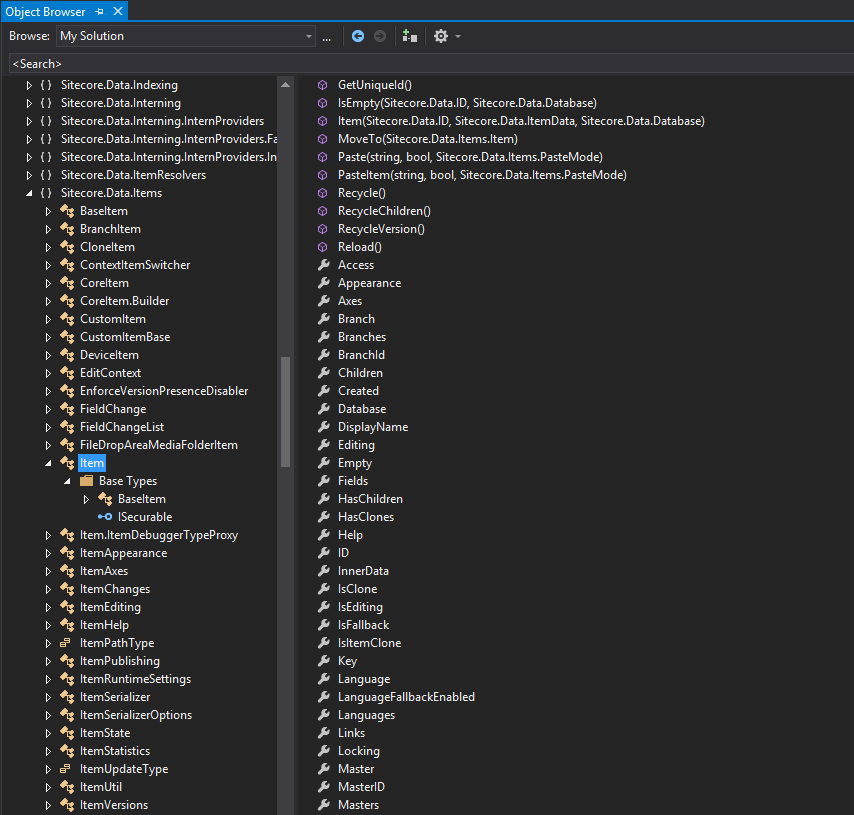This screenshot has height=815, width=854.
Task: Select Item.ItemDebuggerTypeProxy class
Action: (x=159, y=535)
